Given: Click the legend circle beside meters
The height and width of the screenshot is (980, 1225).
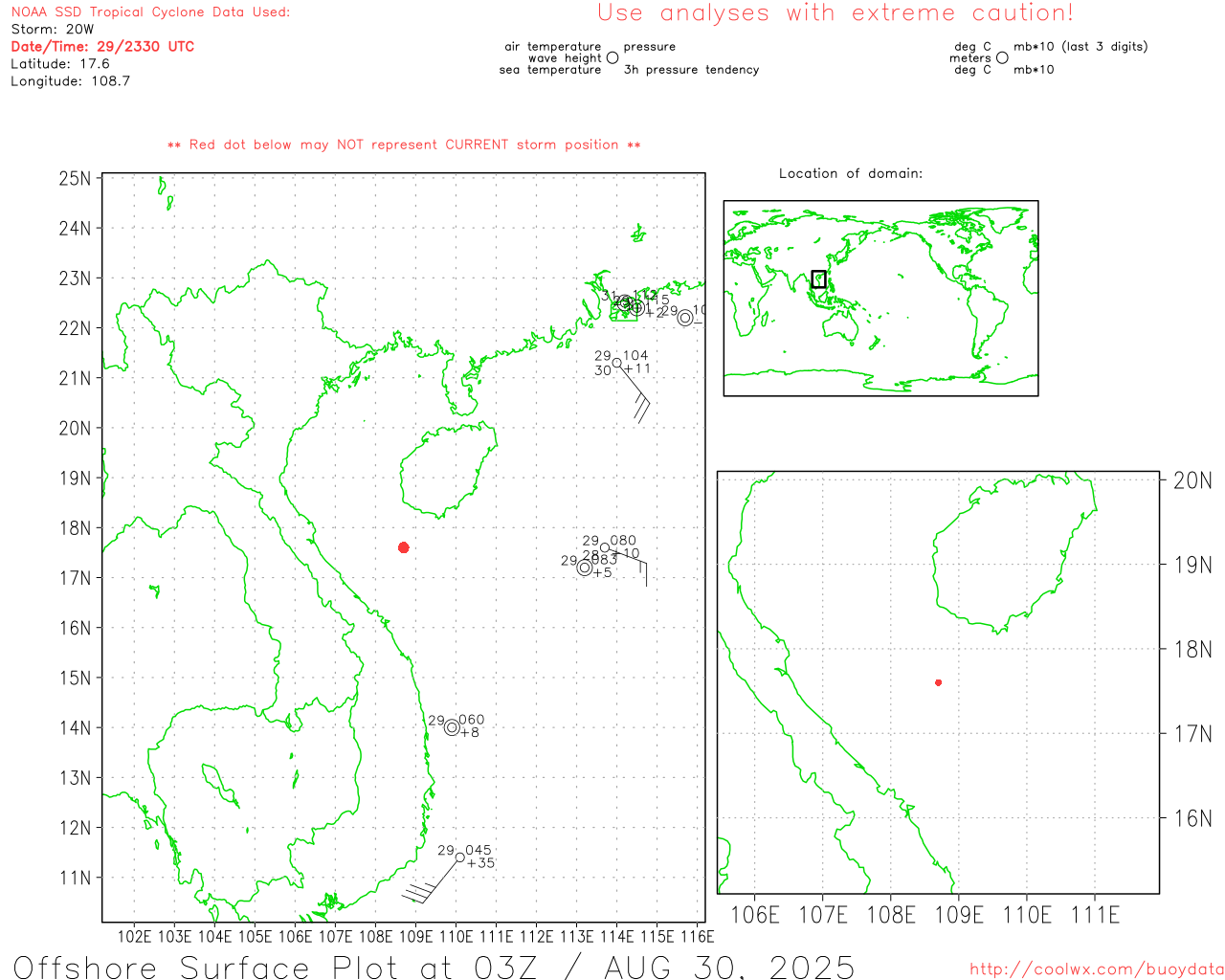Looking at the screenshot, I should 1002,58.
